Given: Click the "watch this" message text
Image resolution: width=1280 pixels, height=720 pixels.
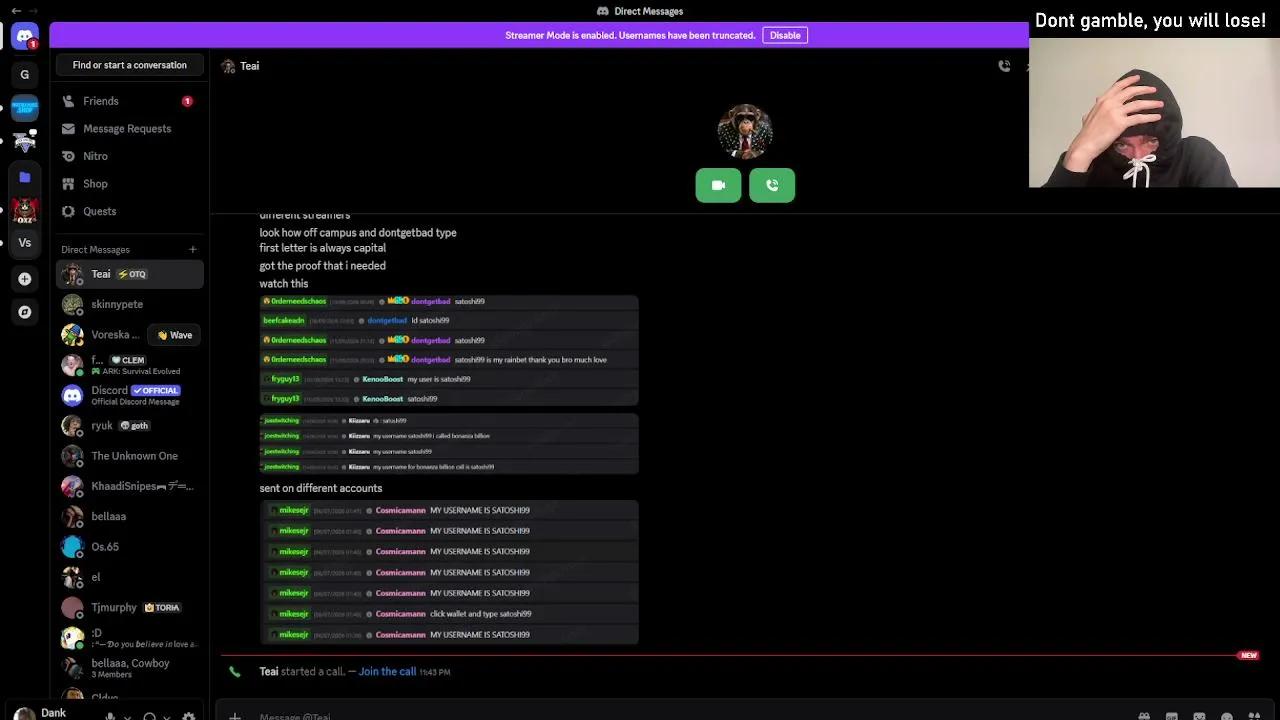Looking at the screenshot, I should coord(284,284).
